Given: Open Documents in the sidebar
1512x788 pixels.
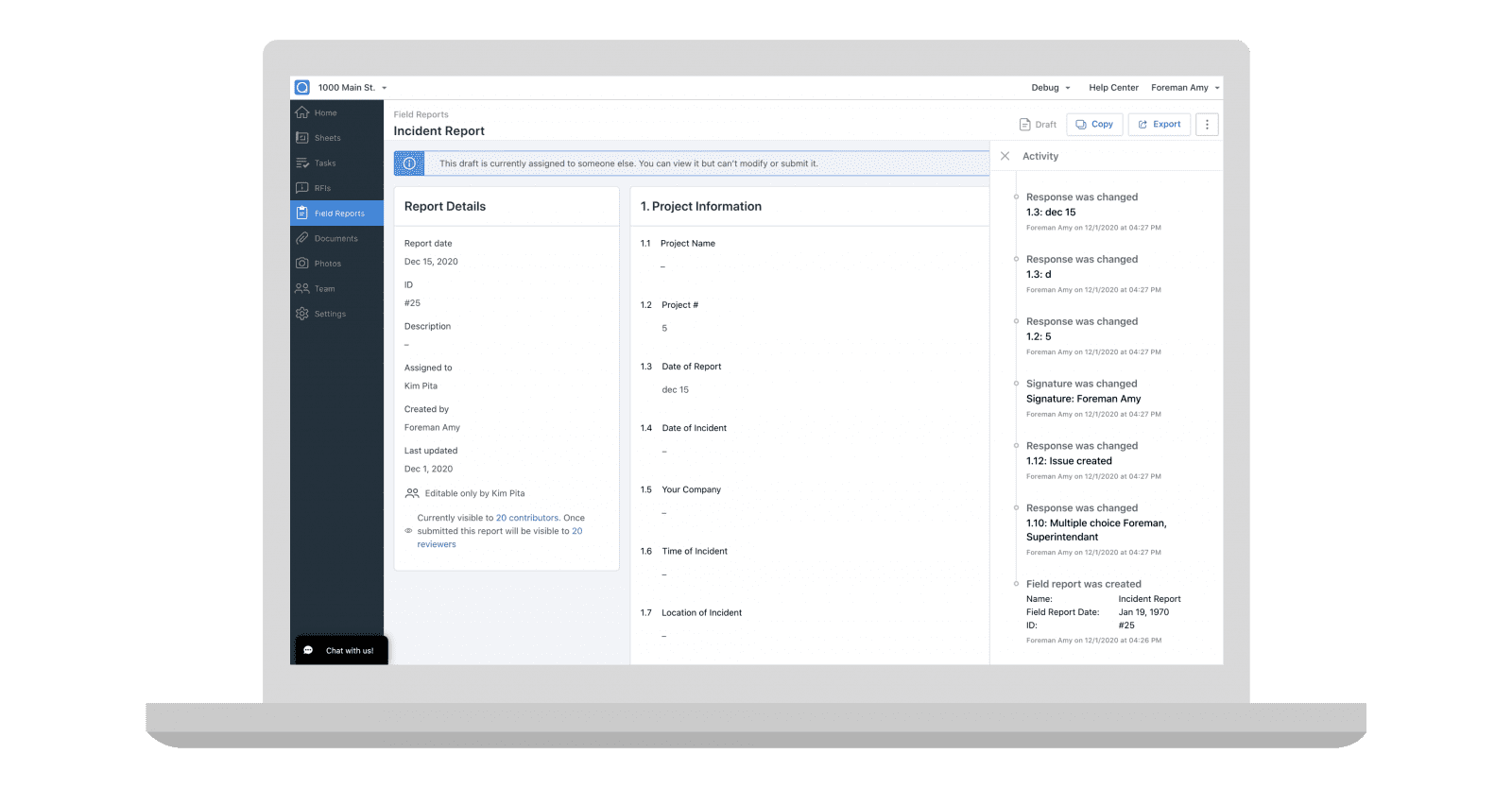Looking at the screenshot, I should (x=336, y=238).
